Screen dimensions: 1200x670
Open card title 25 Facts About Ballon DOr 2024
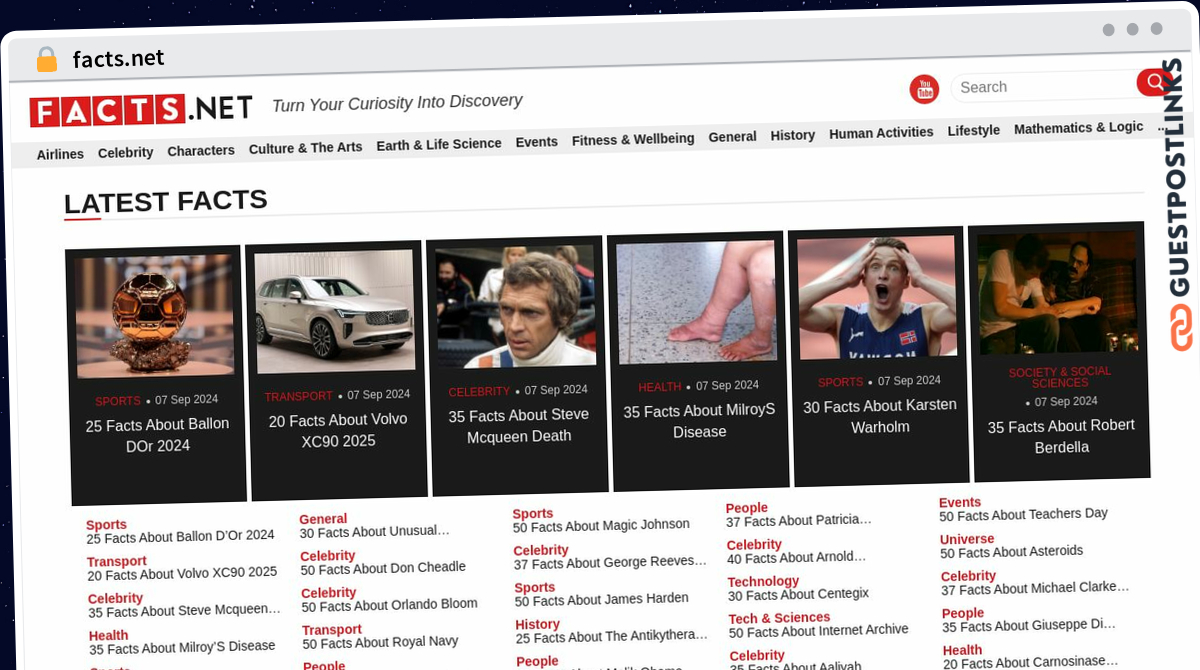(157, 435)
